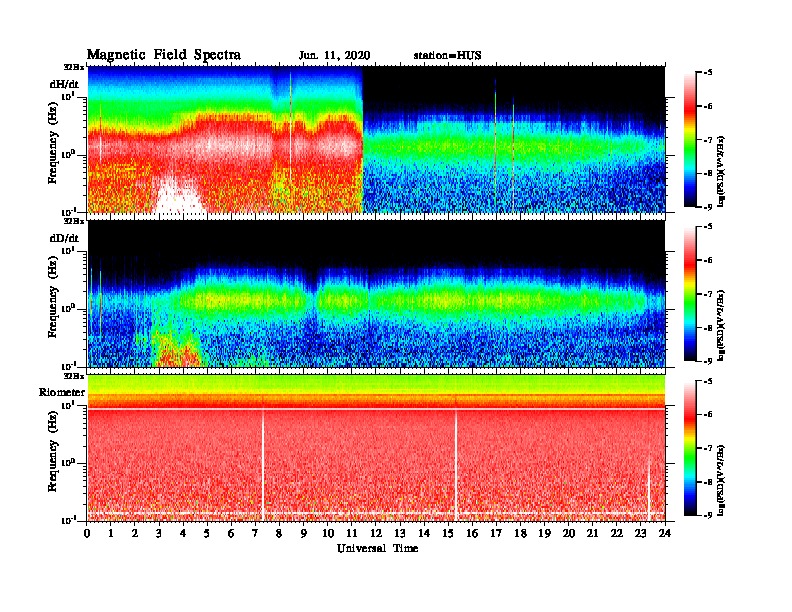
Task: Click hour "20" on the Universal Time axis
Action: (569, 534)
